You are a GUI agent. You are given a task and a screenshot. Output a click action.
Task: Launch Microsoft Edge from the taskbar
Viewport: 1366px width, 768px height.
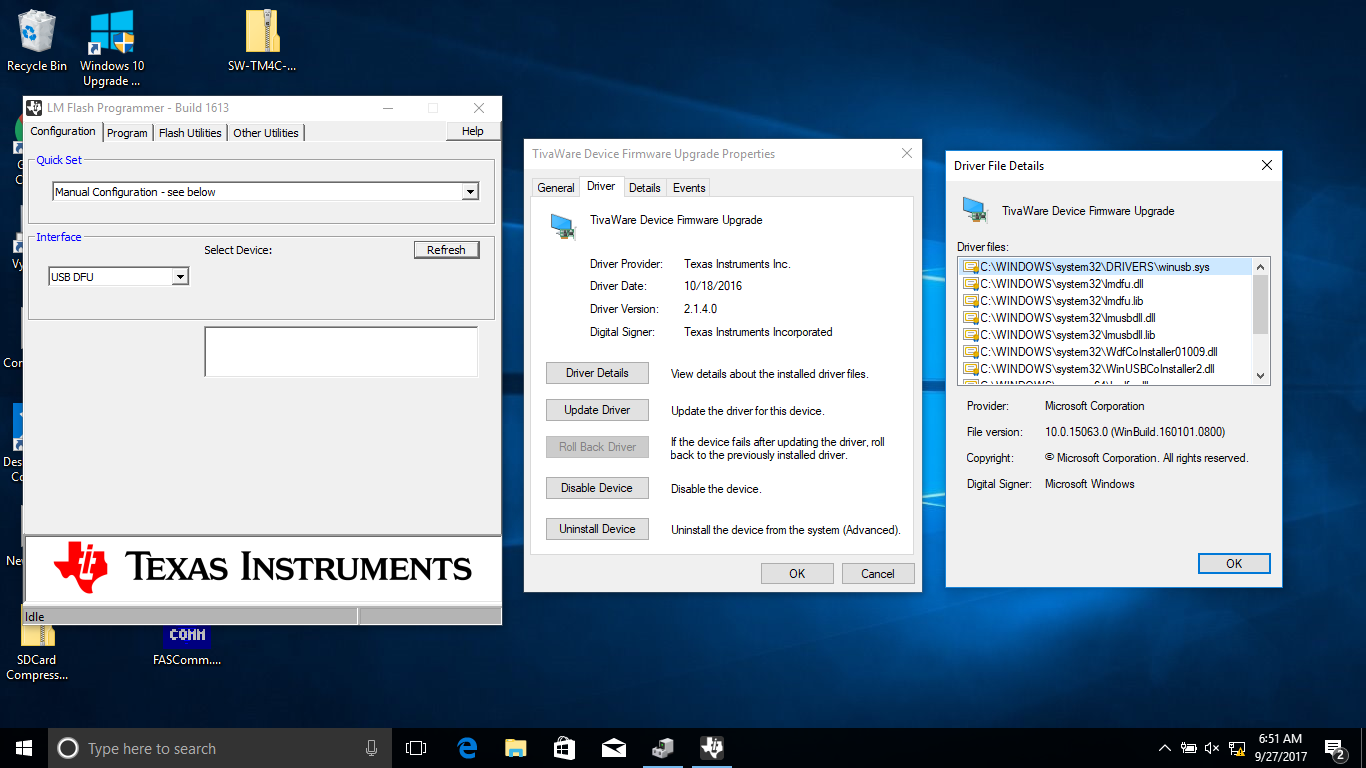pyautogui.click(x=467, y=748)
